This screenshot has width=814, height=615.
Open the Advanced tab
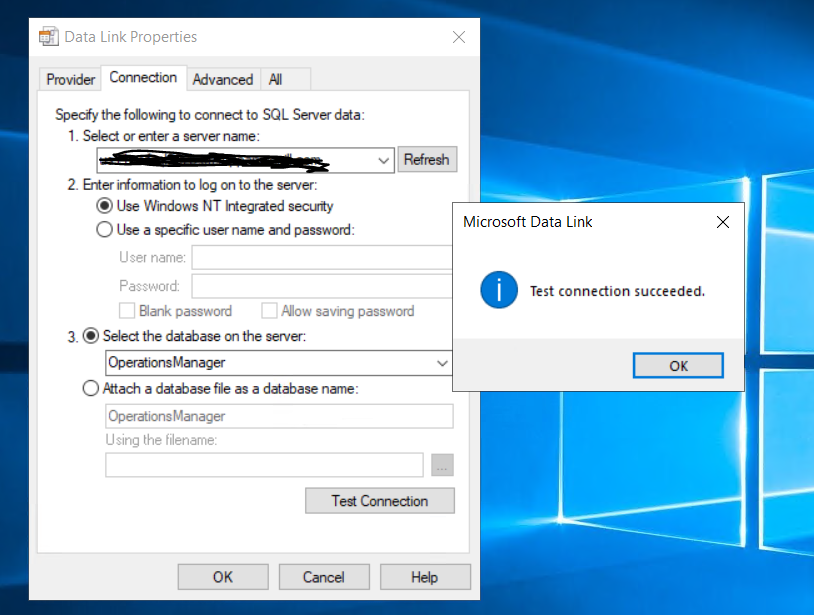(x=223, y=79)
